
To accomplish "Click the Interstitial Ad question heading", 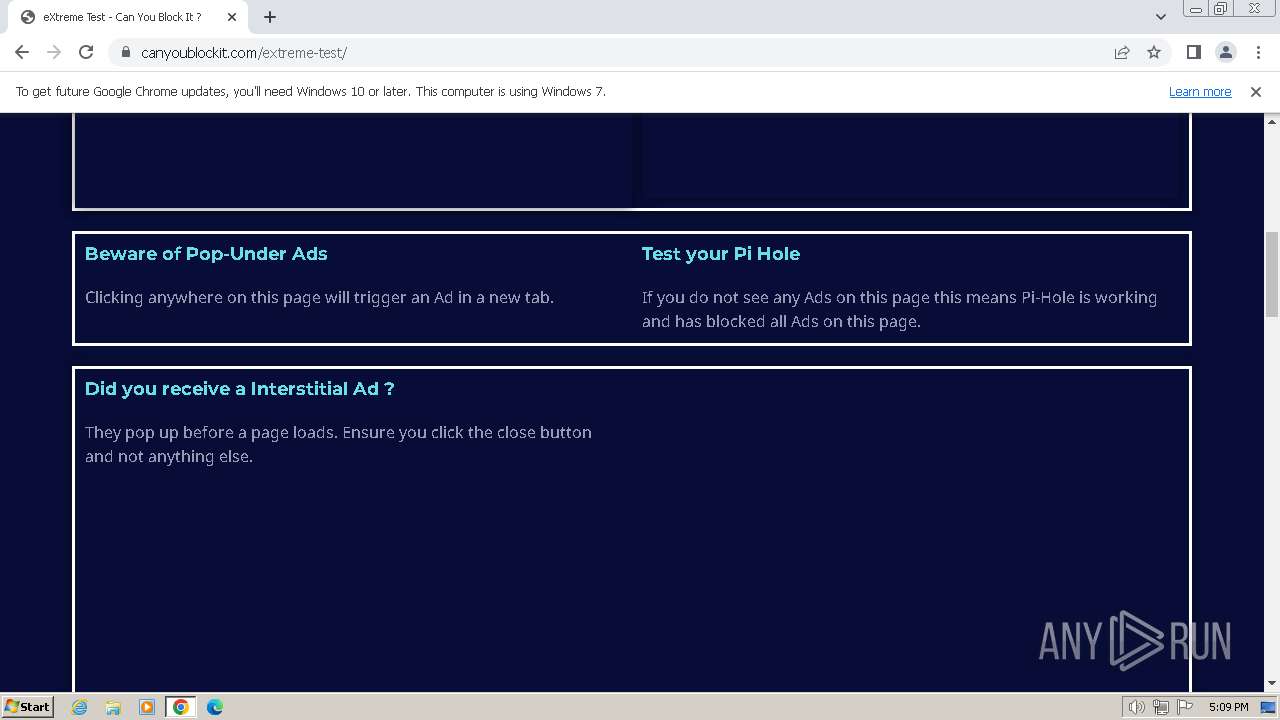I will [x=240, y=389].
